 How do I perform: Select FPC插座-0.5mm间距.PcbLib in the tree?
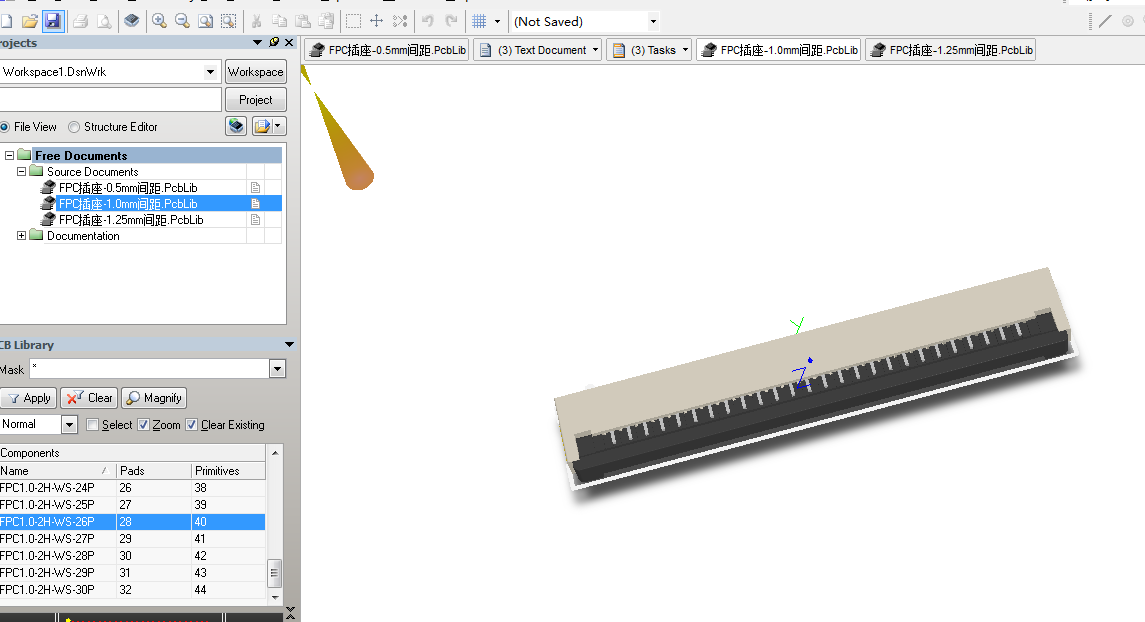pyautogui.click(x=128, y=188)
